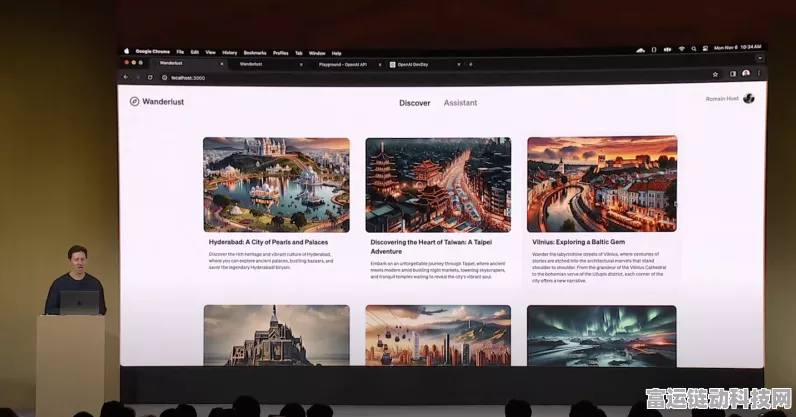The width and height of the screenshot is (796, 417).
Task: Open the View menu
Action: (x=210, y=52)
